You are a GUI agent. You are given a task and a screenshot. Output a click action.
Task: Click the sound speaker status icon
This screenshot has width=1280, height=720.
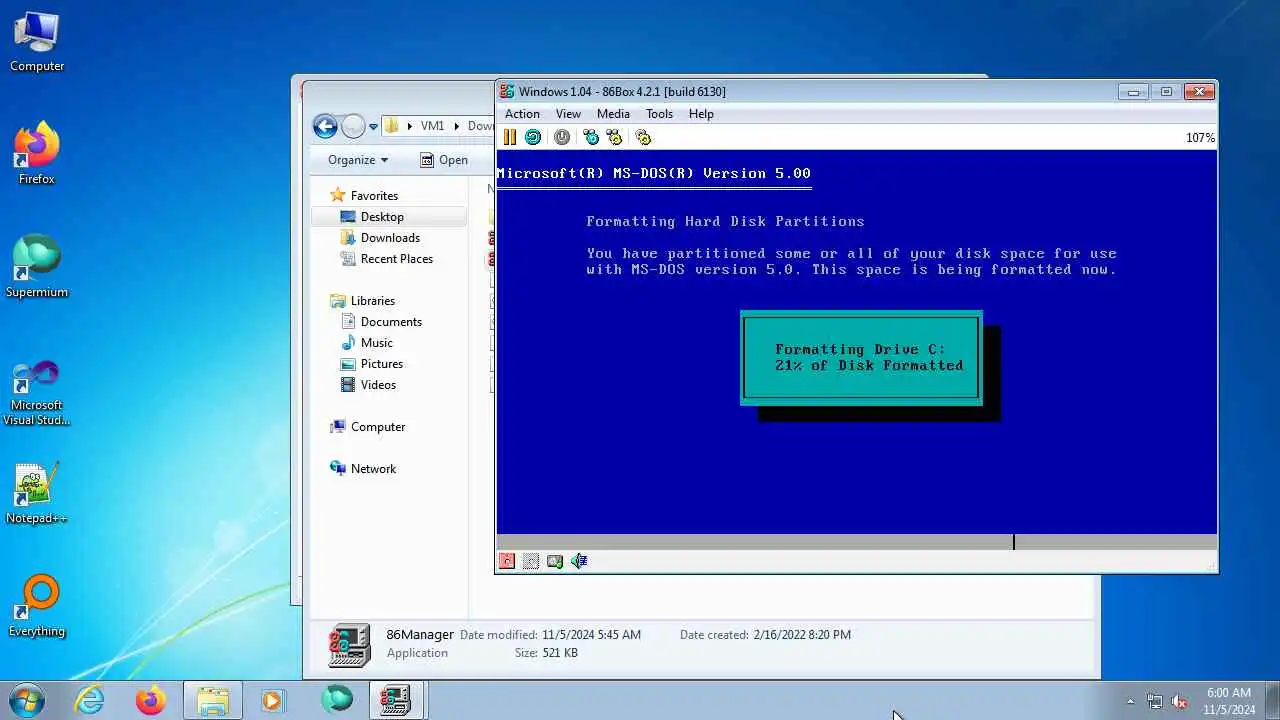pyautogui.click(x=579, y=561)
